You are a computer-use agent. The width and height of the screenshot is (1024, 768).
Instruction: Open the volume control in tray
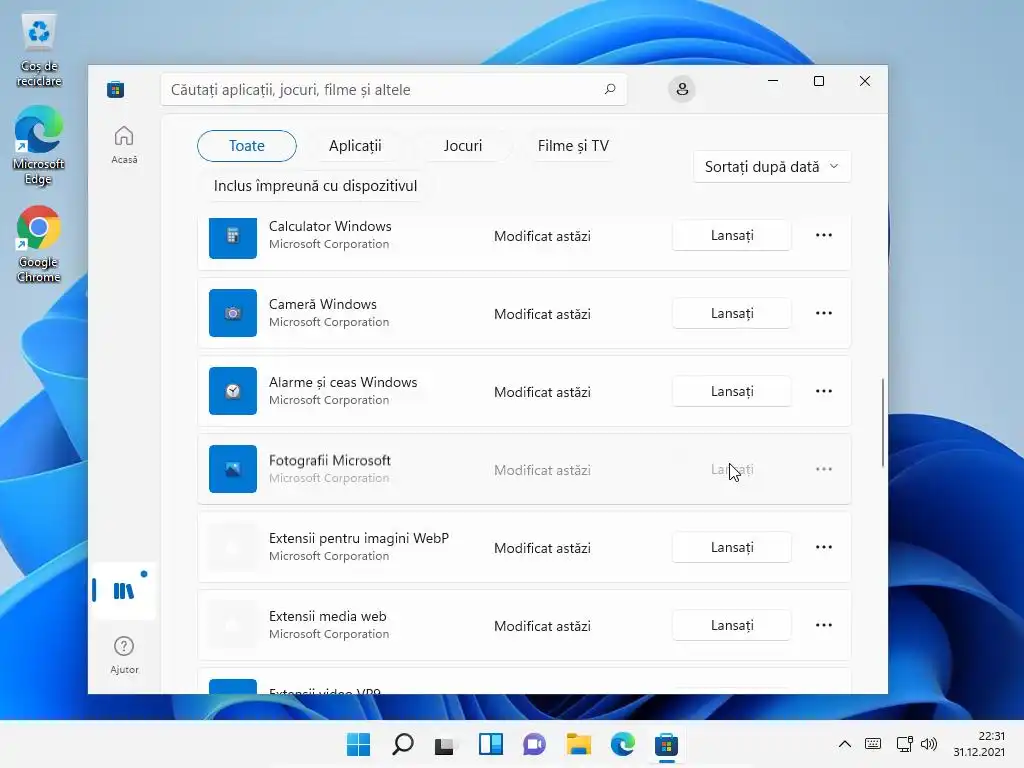(929, 744)
